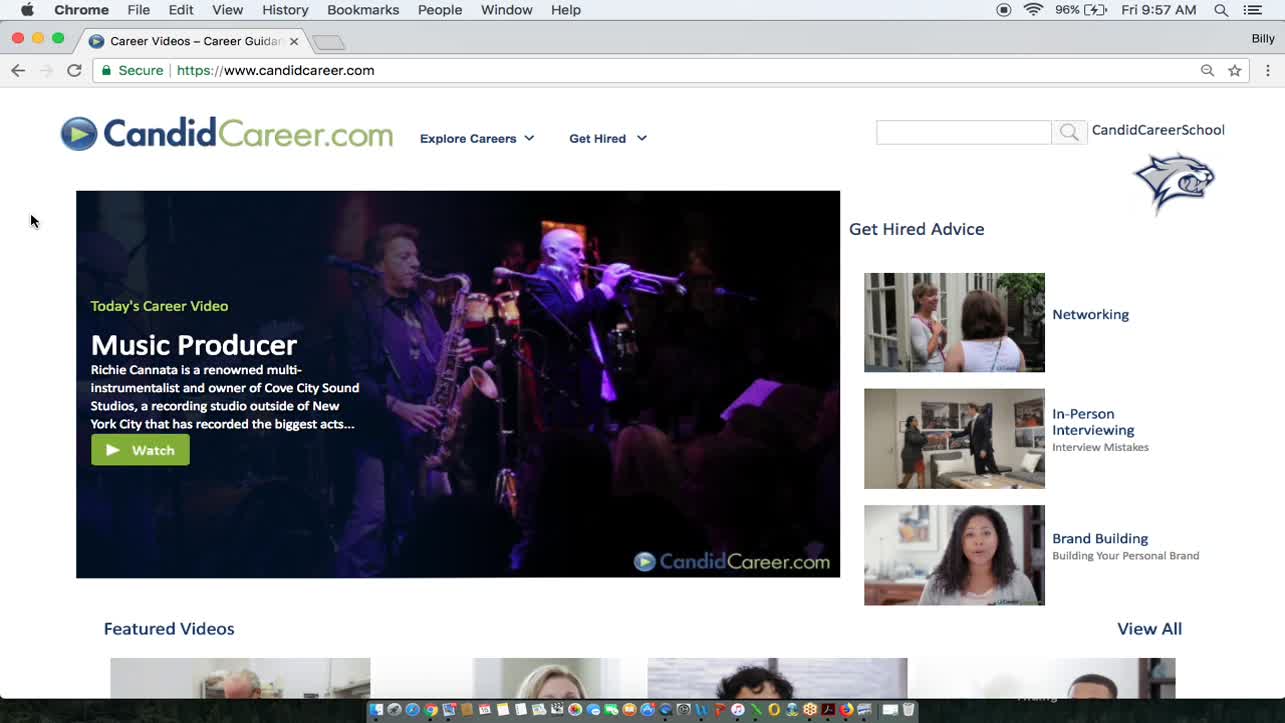The width and height of the screenshot is (1285, 723).
Task: Expand the Explore Careers dropdown
Action: 477,139
